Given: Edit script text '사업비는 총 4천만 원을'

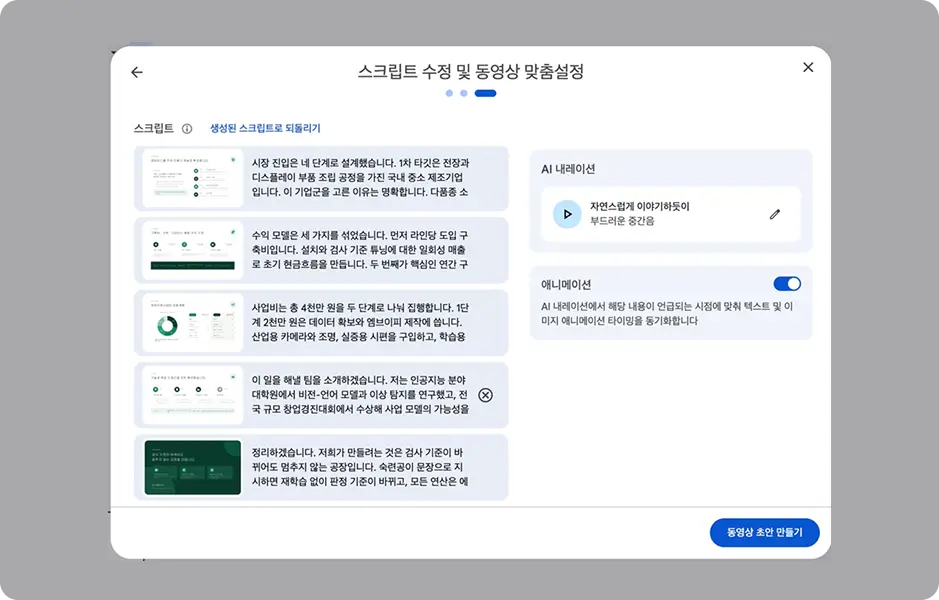Looking at the screenshot, I should [x=361, y=322].
